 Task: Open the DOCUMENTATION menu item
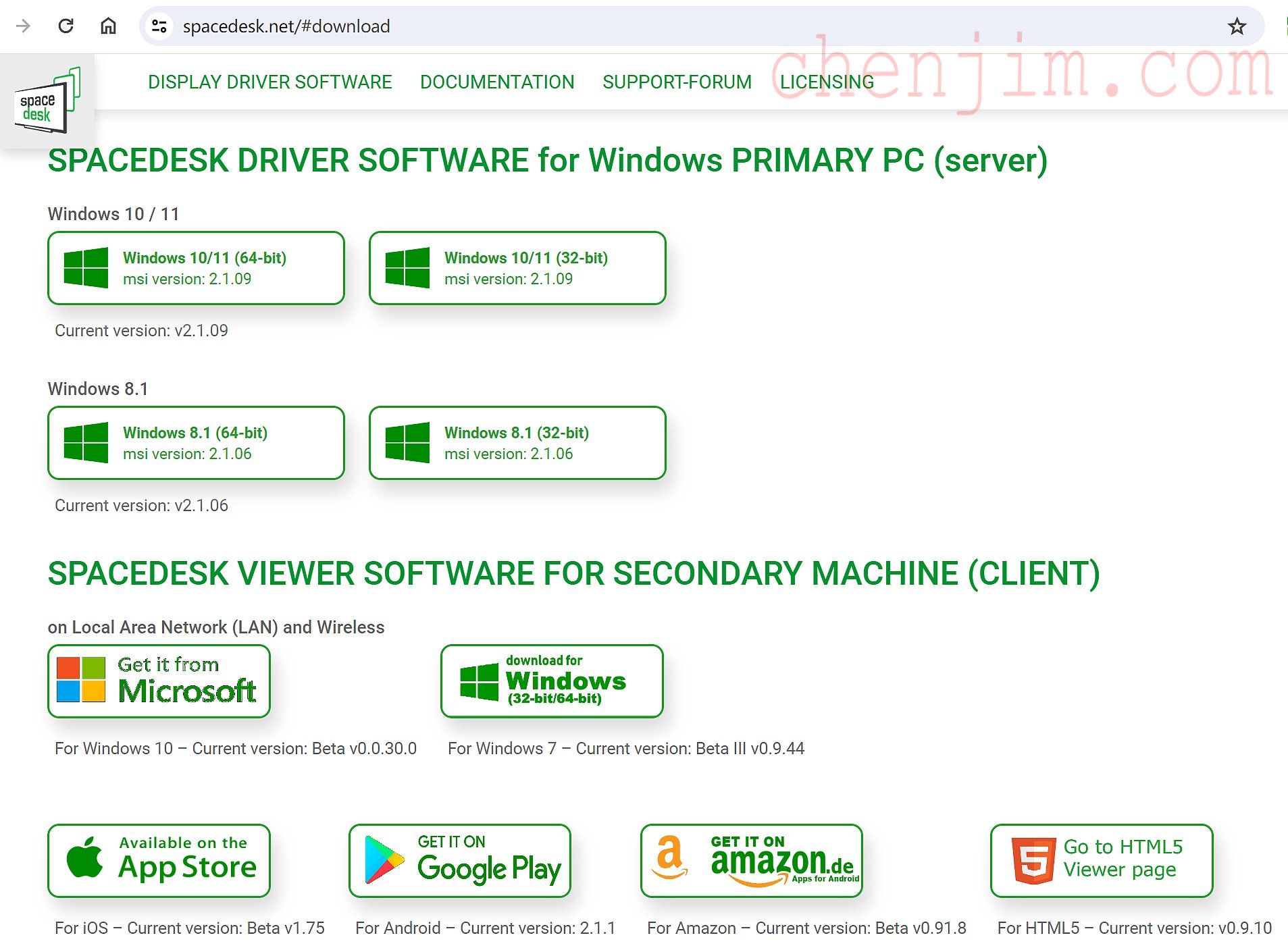coord(497,82)
